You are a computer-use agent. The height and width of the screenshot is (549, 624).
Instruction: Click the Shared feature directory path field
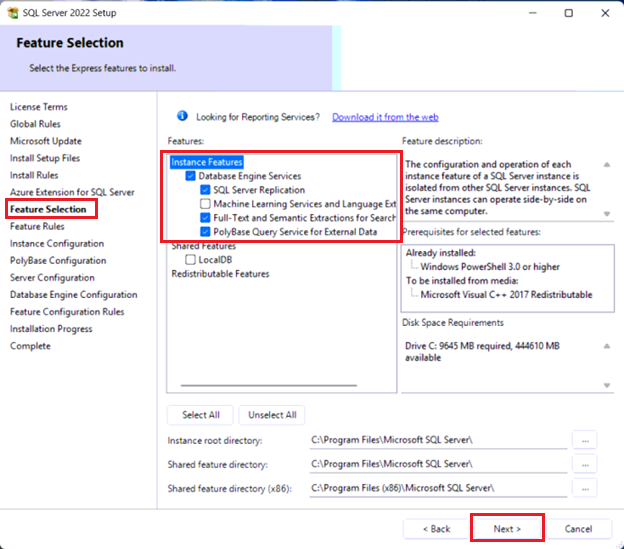[438, 464]
